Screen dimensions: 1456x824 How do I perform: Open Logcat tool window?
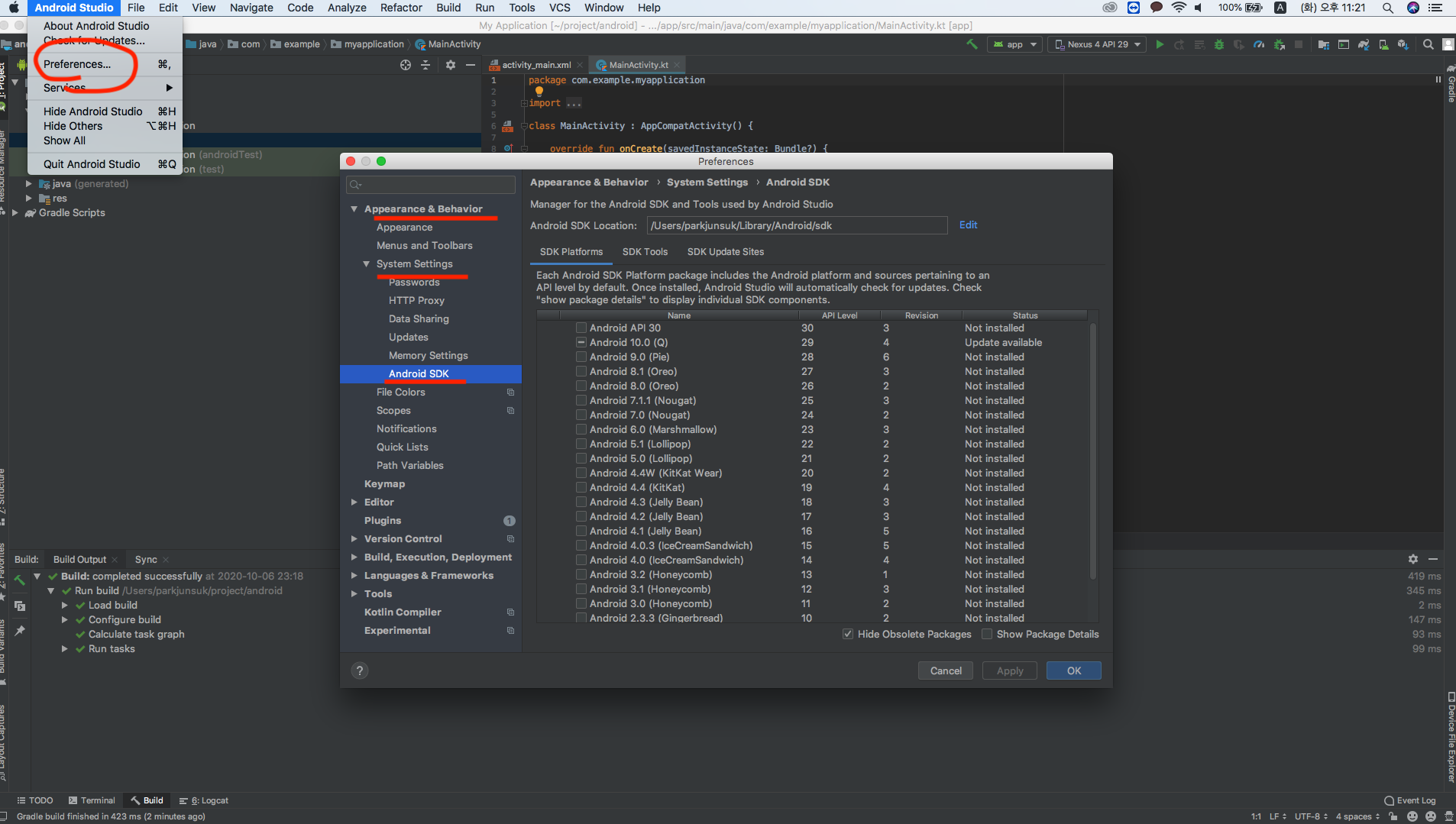[204, 800]
